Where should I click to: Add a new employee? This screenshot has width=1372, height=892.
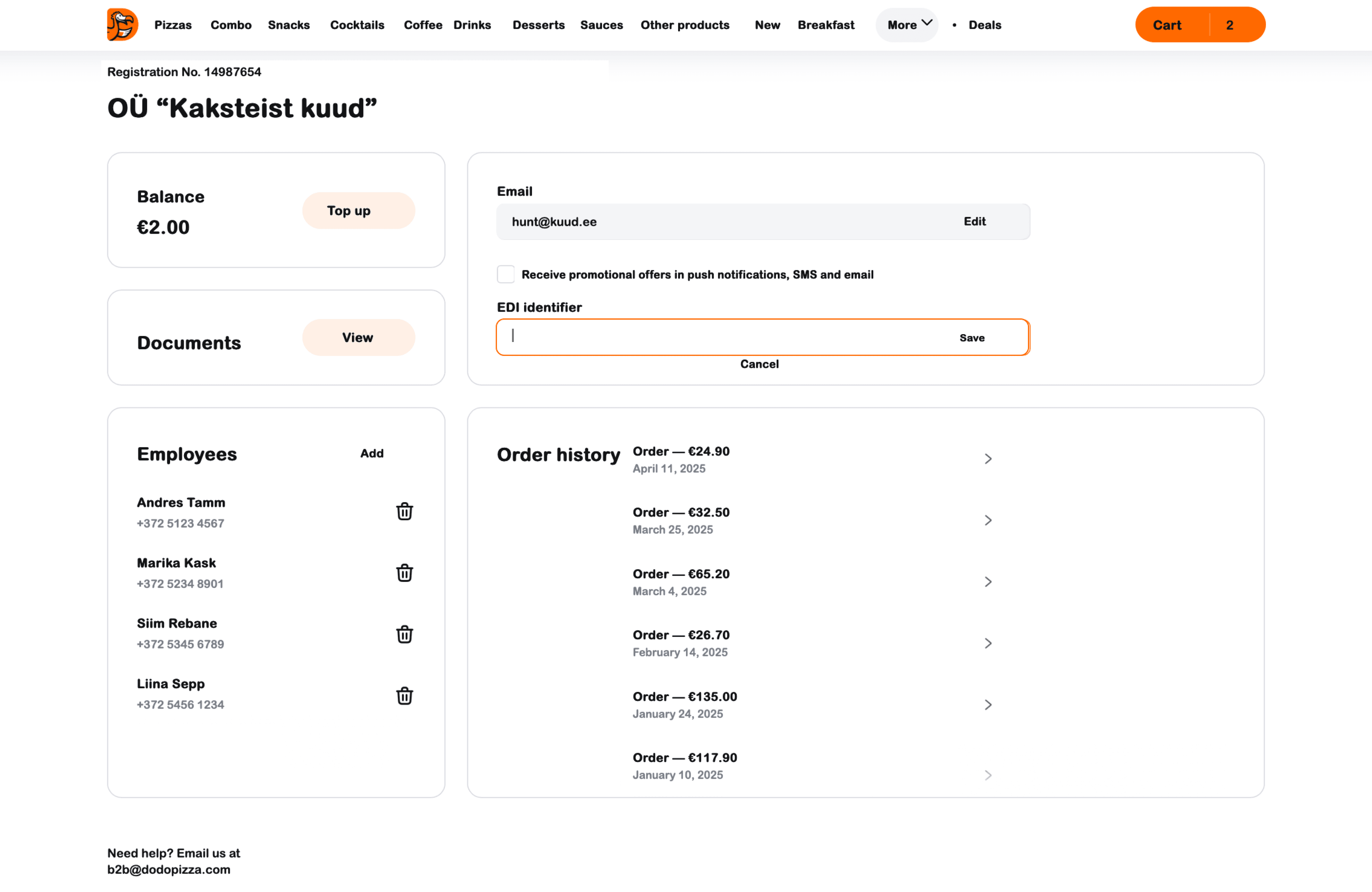(372, 453)
